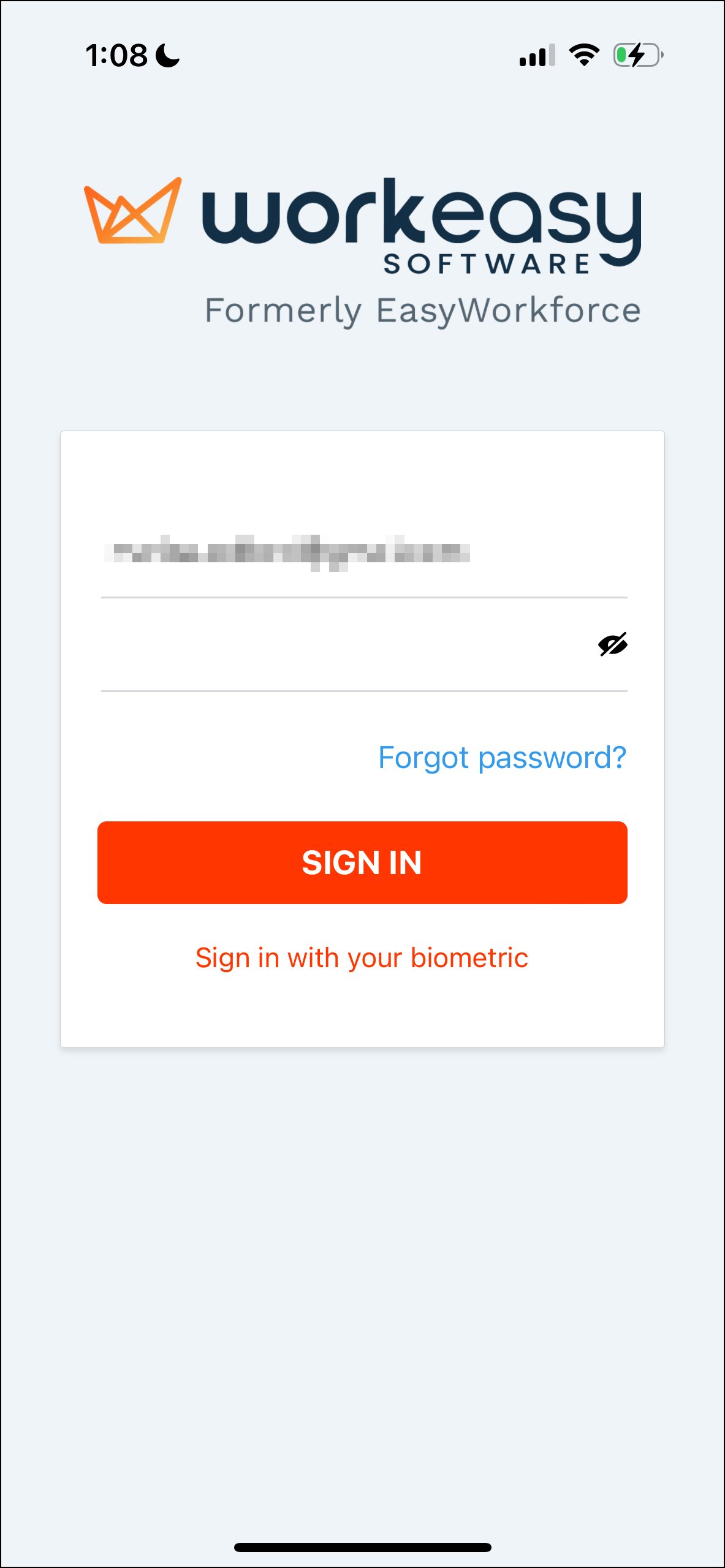
Task: Tap the Workeasy crown logo icon
Action: coord(133,211)
